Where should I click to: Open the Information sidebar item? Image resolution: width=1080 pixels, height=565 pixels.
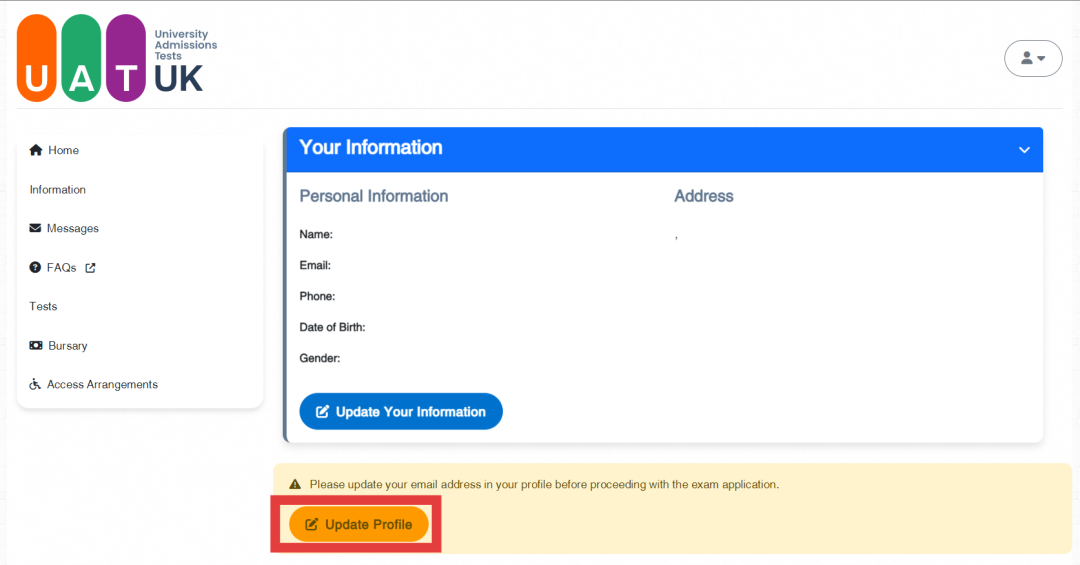[58, 189]
